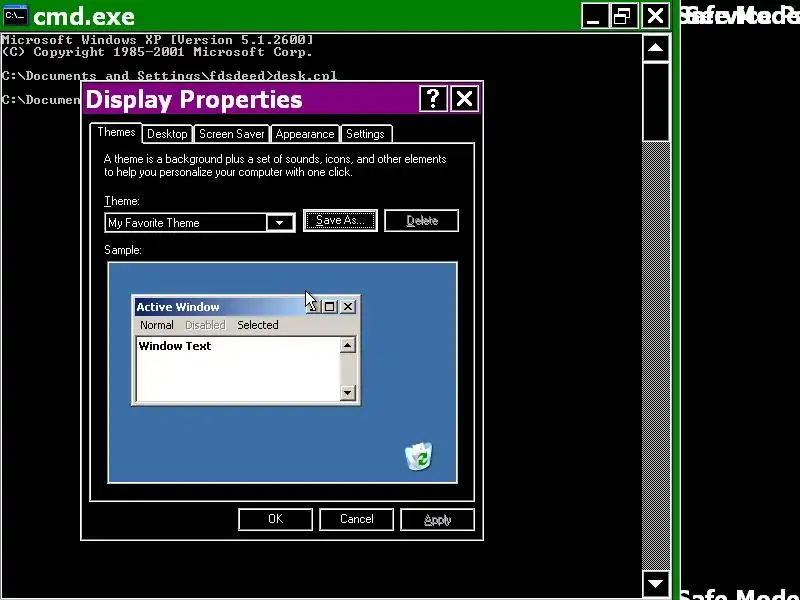Click sample window scroll up arrow
800x600 pixels.
click(347, 345)
